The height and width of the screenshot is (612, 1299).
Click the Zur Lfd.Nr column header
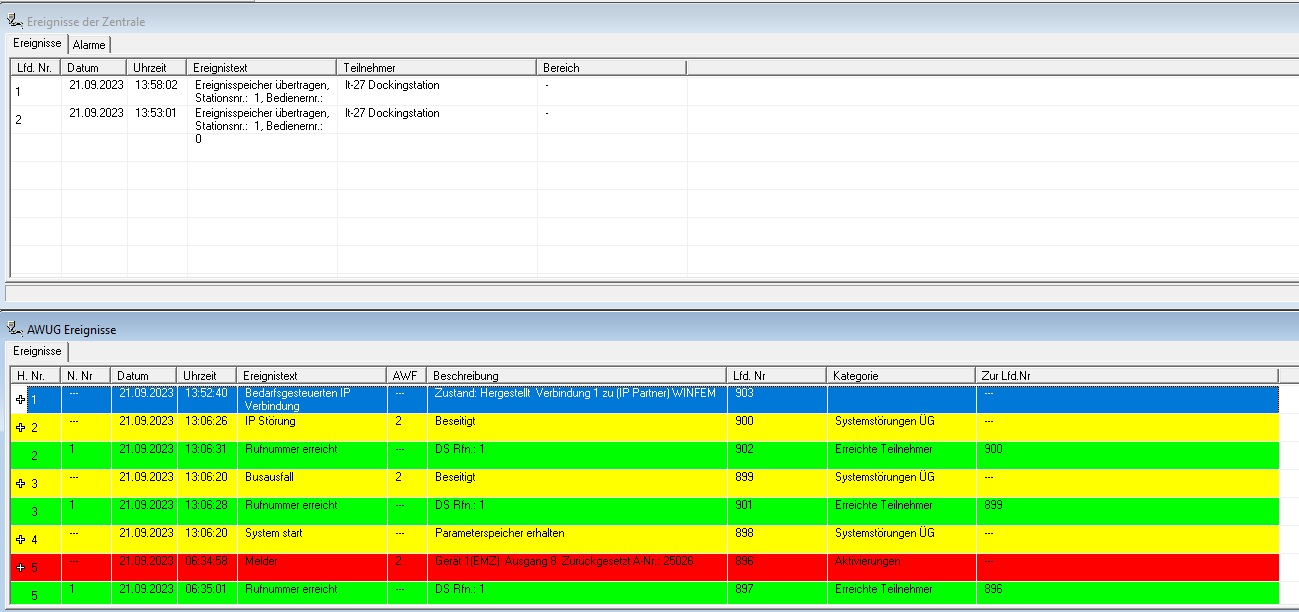[x=1127, y=375]
